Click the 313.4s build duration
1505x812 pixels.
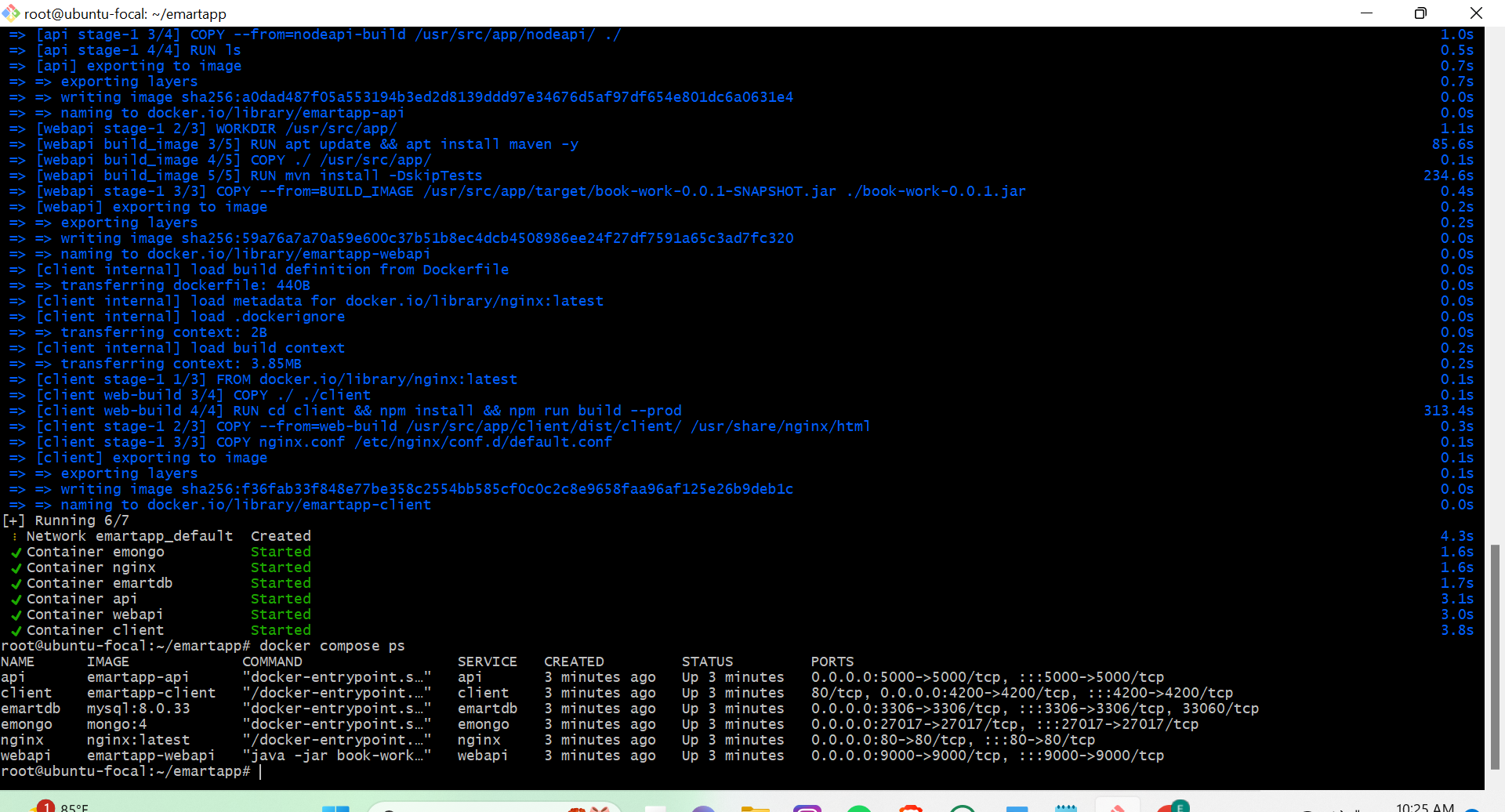tap(1449, 411)
